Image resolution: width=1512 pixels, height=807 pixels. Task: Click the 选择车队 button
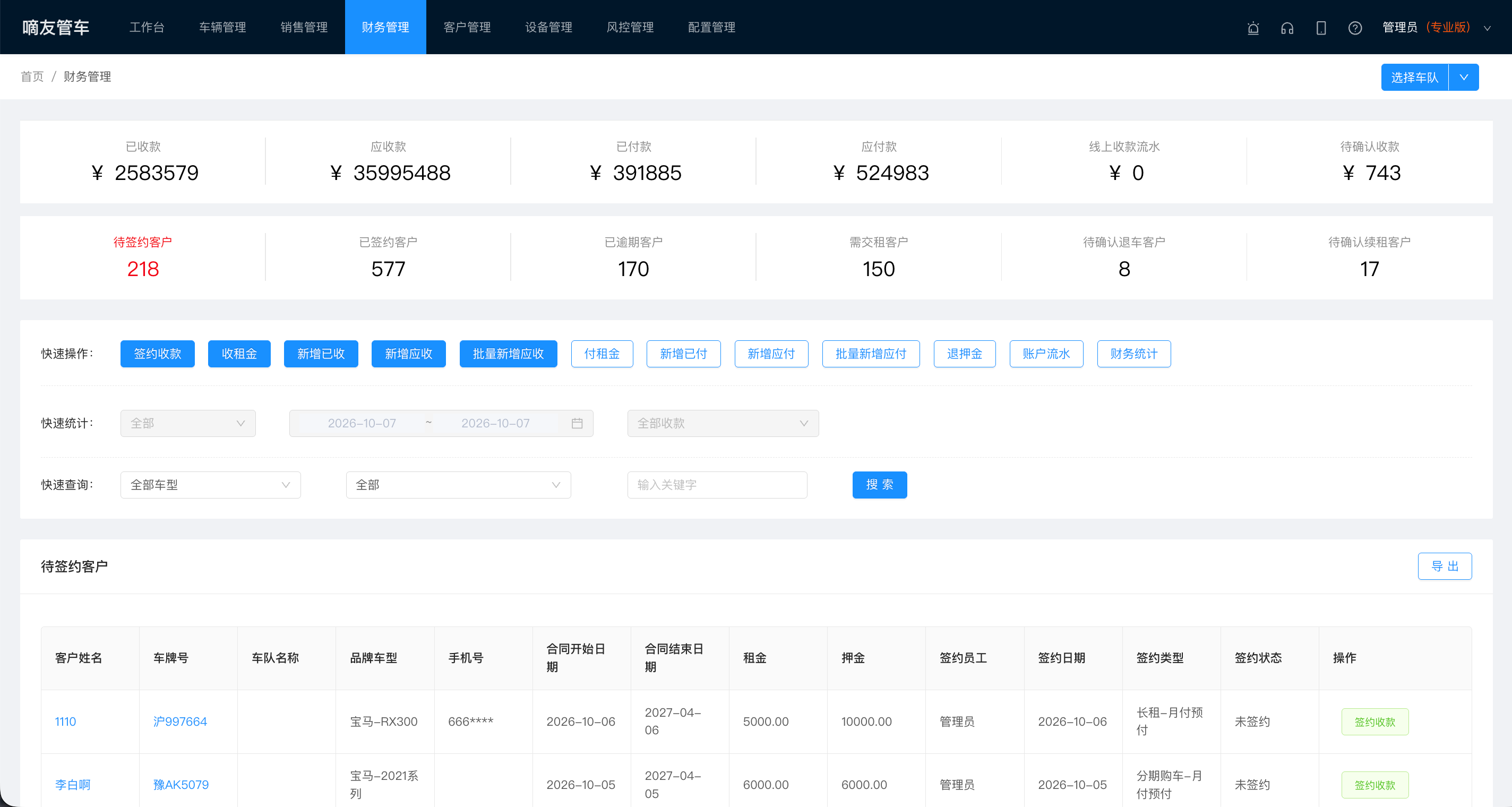(1414, 78)
